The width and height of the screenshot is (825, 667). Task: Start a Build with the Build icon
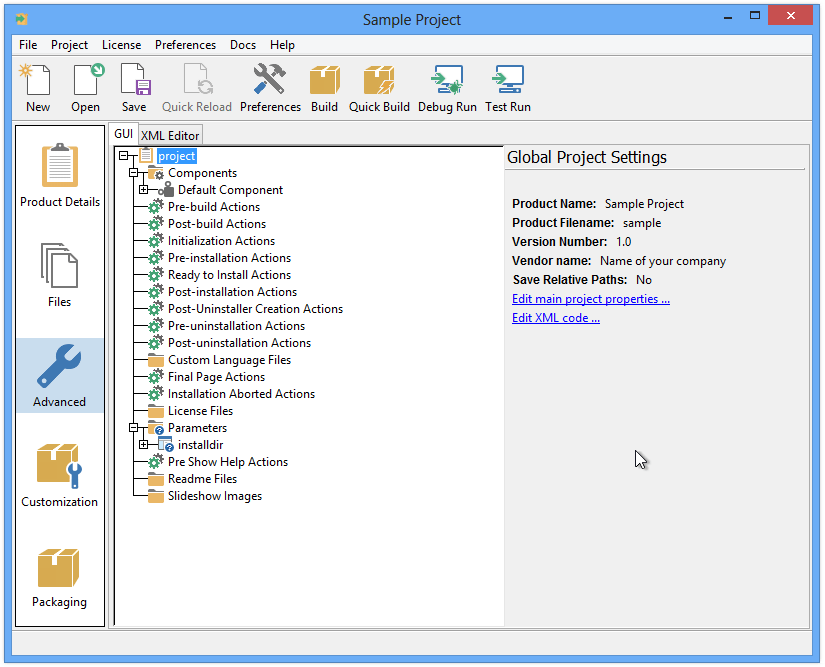[324, 87]
